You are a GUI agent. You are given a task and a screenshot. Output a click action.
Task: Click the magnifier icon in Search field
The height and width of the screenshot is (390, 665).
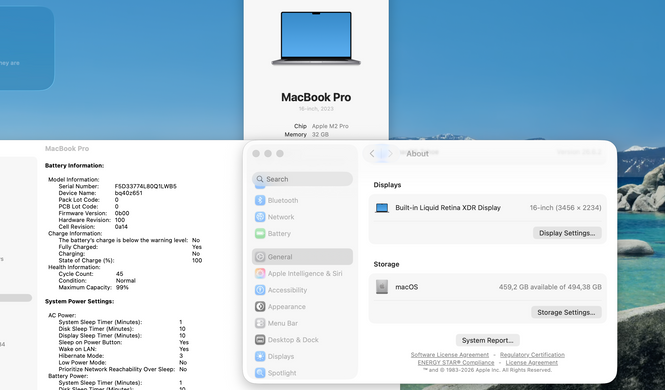[260, 179]
